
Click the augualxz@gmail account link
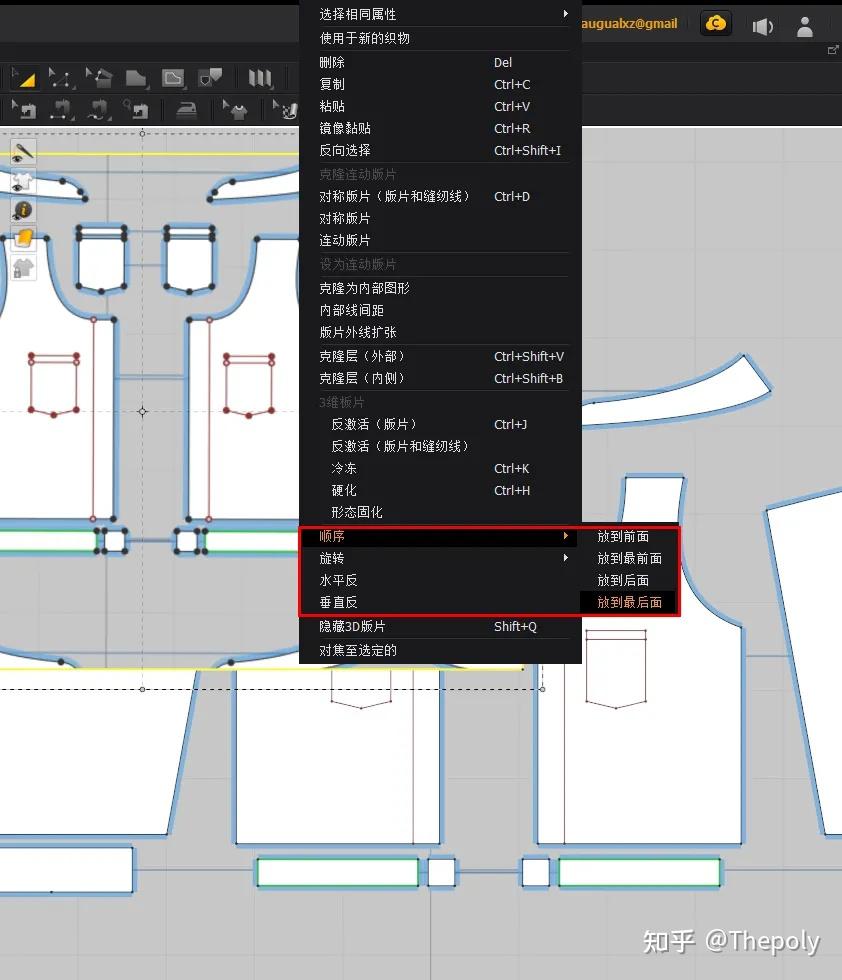tap(630, 23)
